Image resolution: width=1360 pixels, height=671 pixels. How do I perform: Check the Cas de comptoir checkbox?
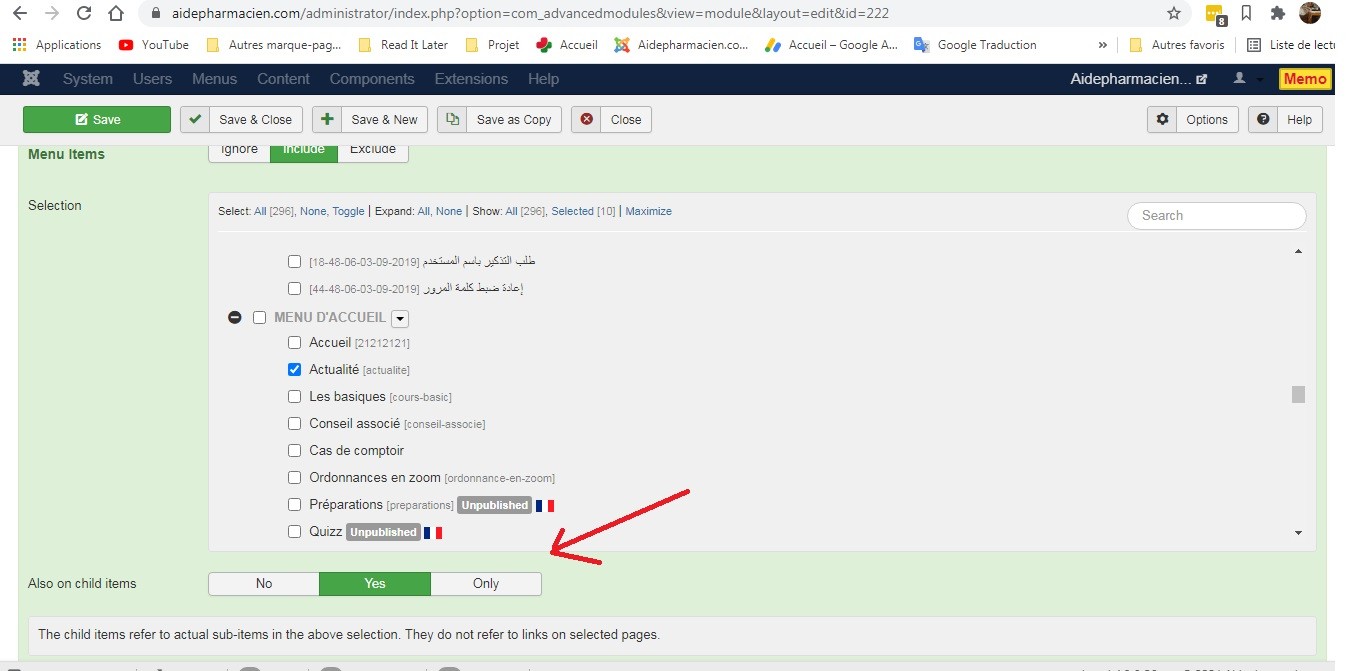[x=294, y=450]
